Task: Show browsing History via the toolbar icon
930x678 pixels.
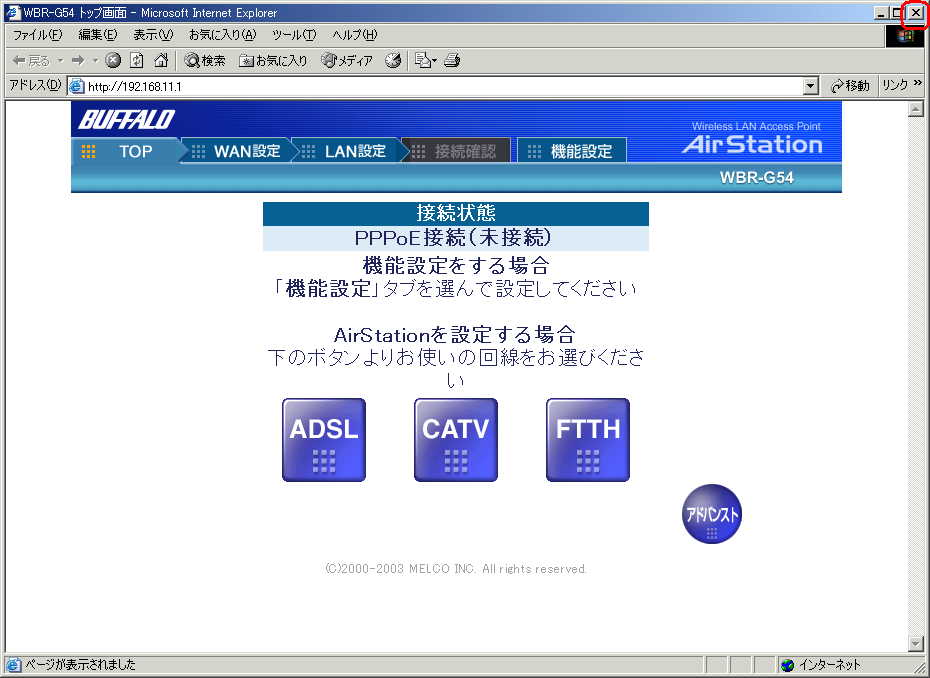Action: point(393,60)
